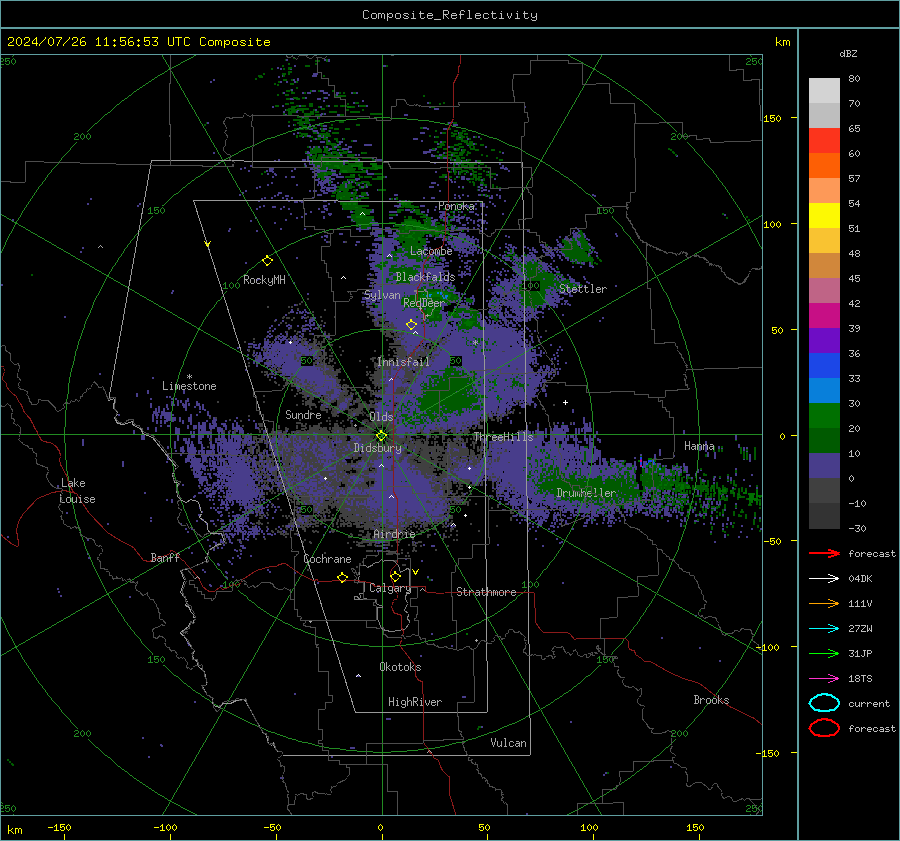
Task: Click the 04DK legend label
Action: [x=860, y=579]
